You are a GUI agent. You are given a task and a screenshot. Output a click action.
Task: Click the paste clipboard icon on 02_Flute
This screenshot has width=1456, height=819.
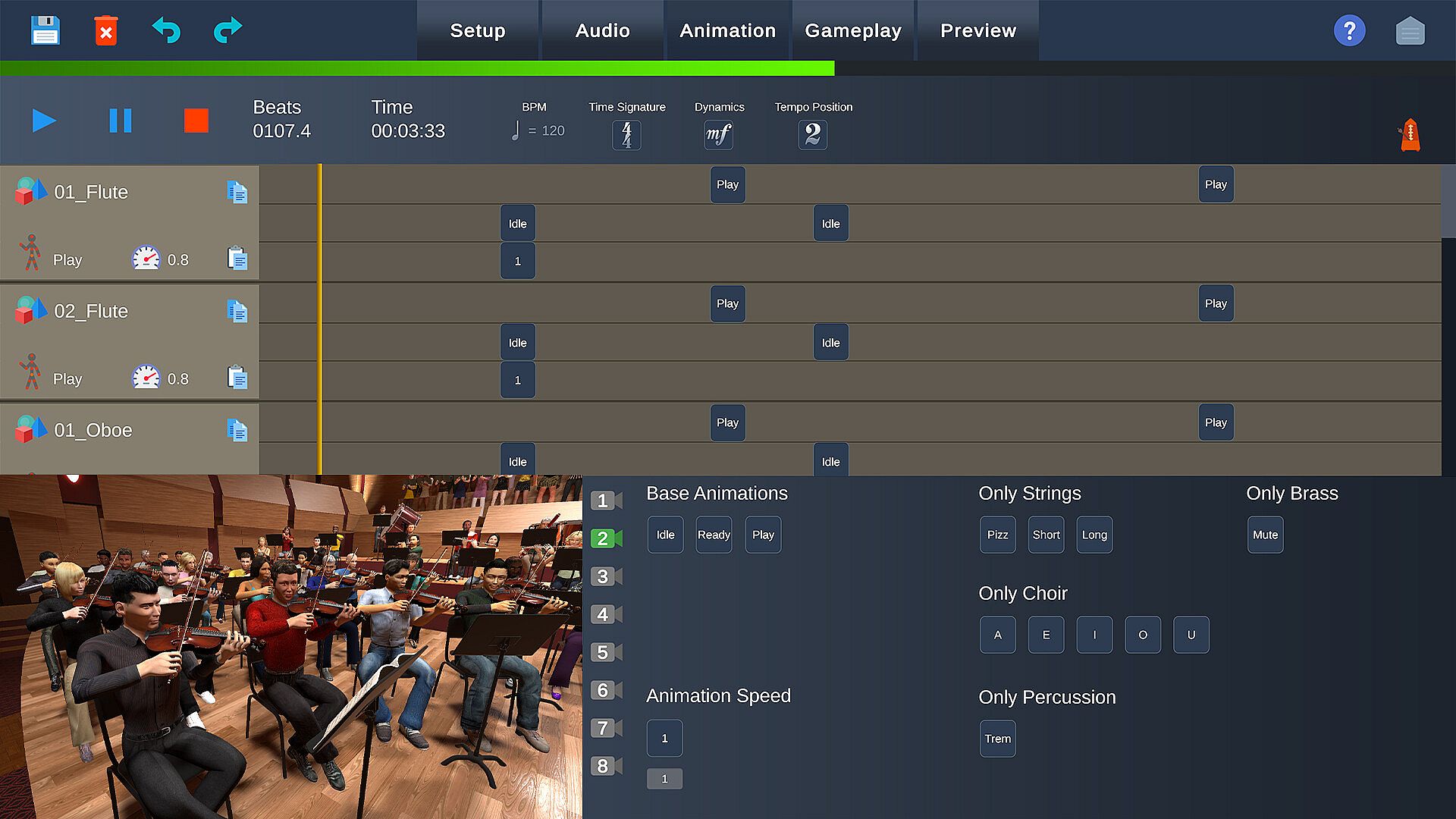tap(237, 378)
